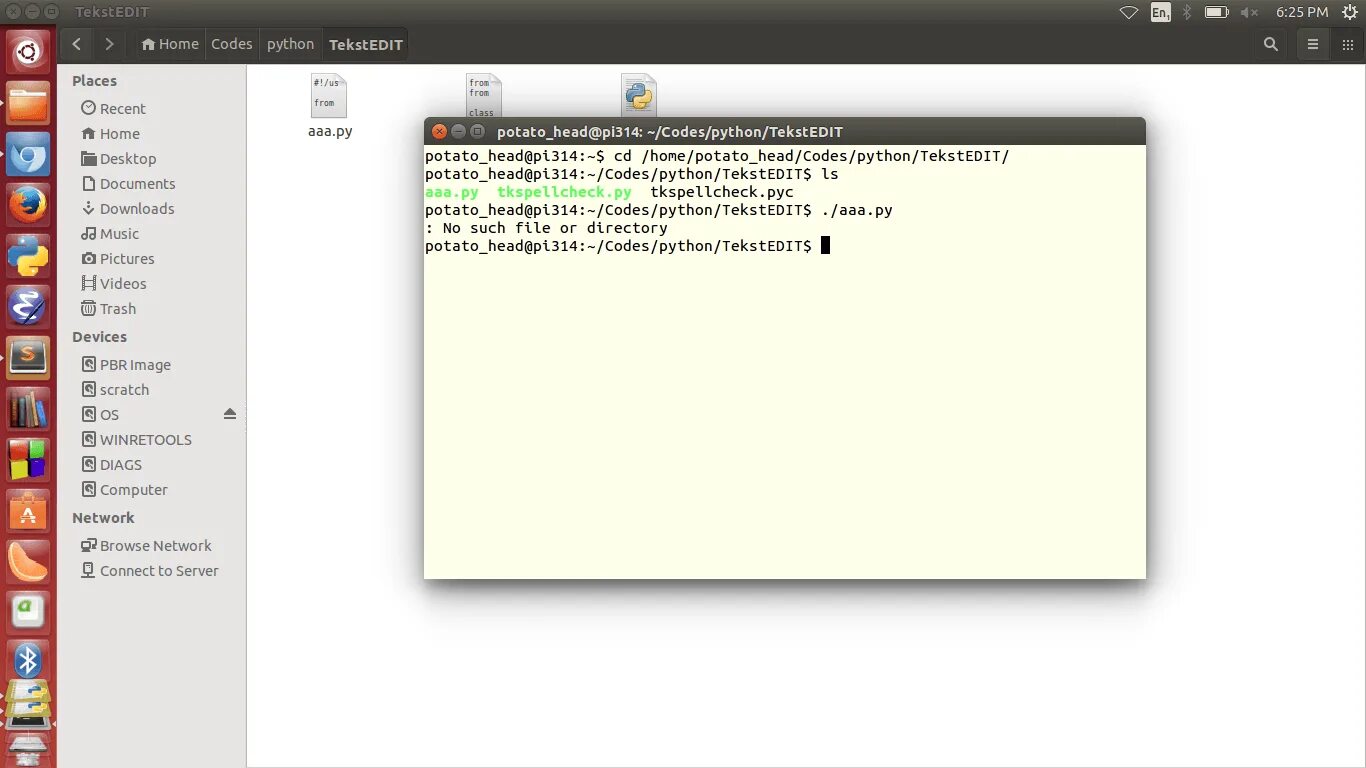Click the TekstEDIT breadcrumb in path bar
The height and width of the screenshot is (768, 1366).
pos(365,44)
